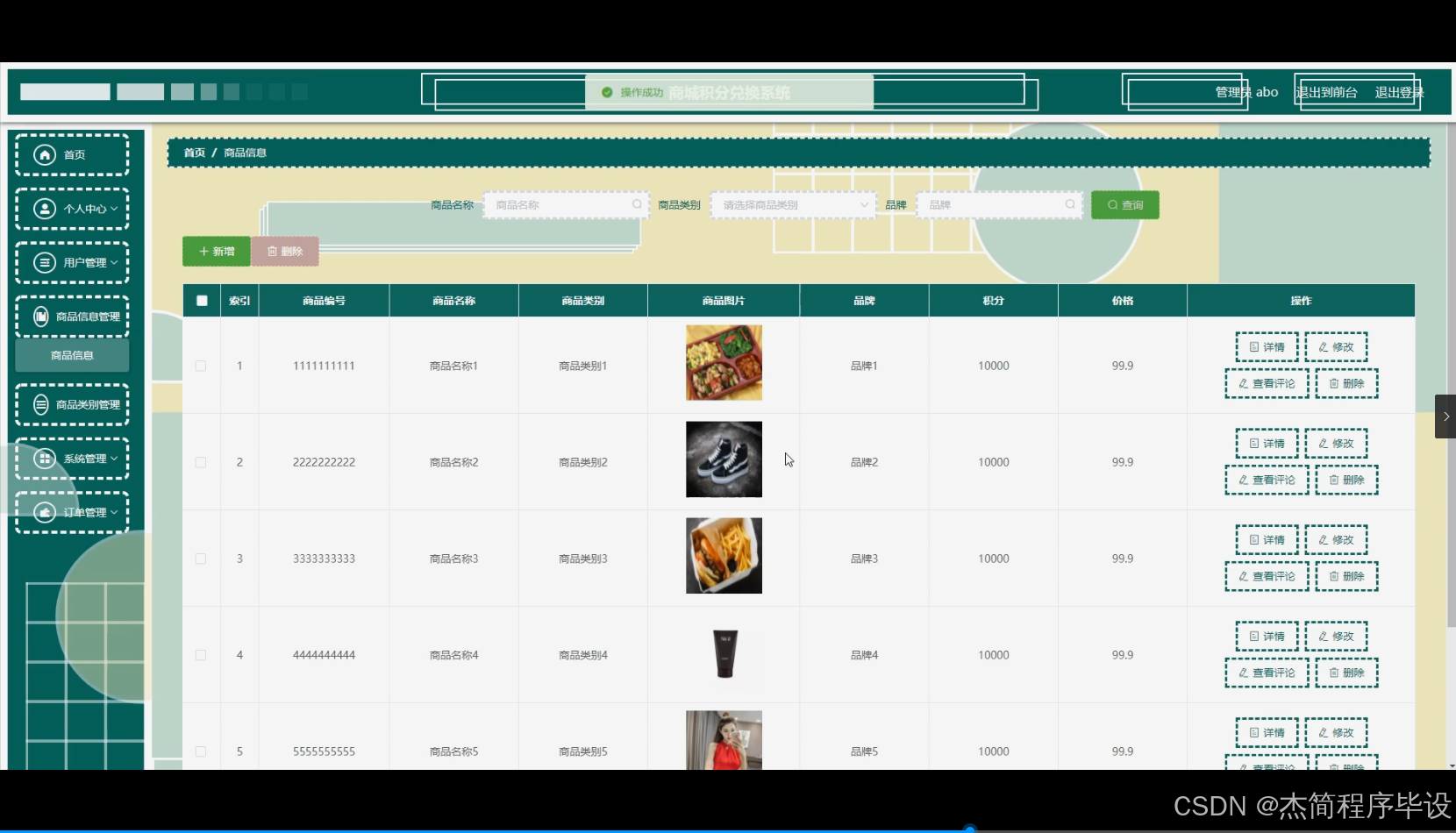Open the 商品类别 select dropdown
Viewport: 1456px width, 833px height.
point(794,204)
